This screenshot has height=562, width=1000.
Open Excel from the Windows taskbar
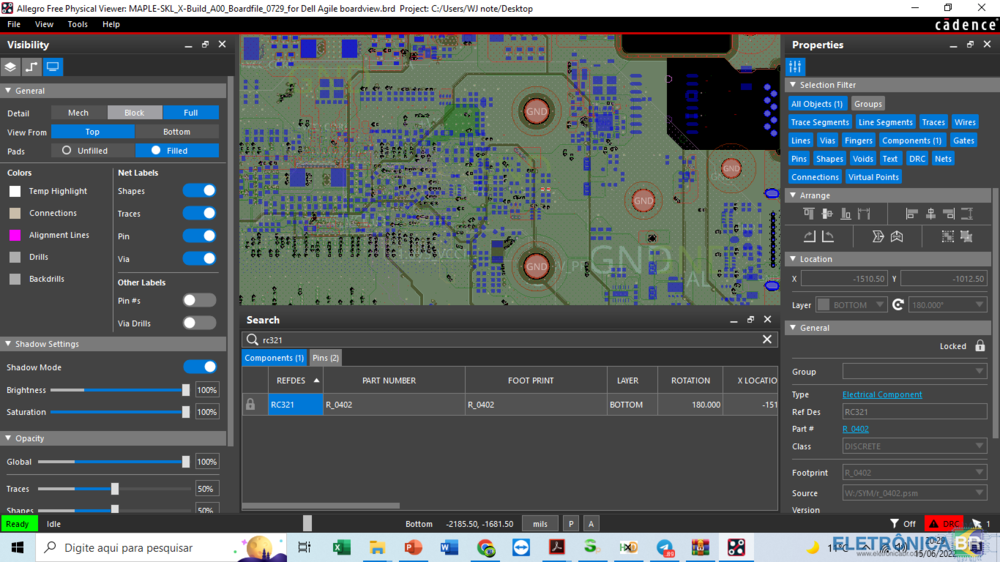point(341,547)
